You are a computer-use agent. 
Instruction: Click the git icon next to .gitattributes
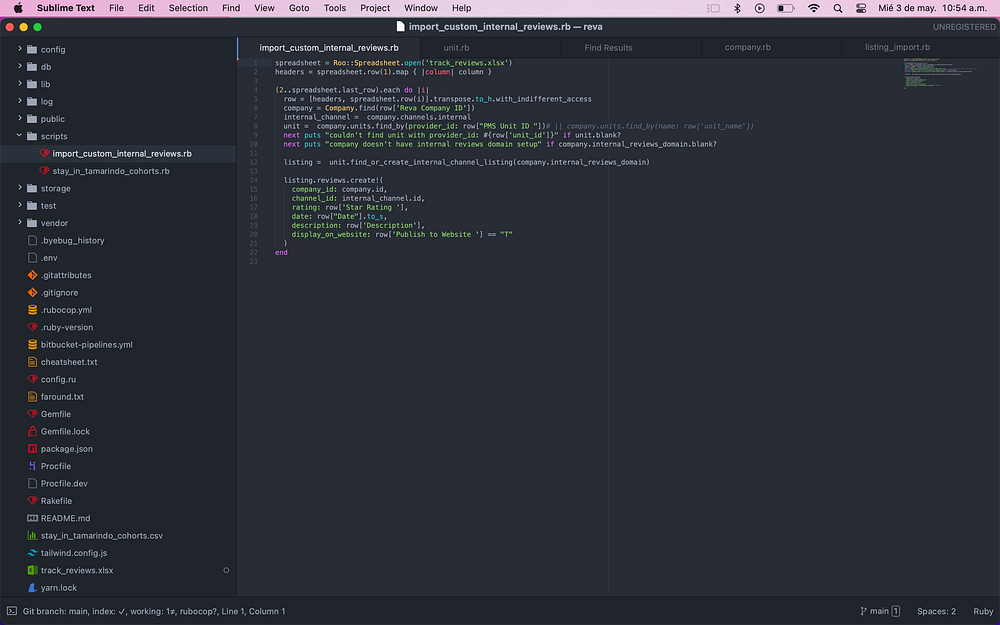pyautogui.click(x=32, y=275)
